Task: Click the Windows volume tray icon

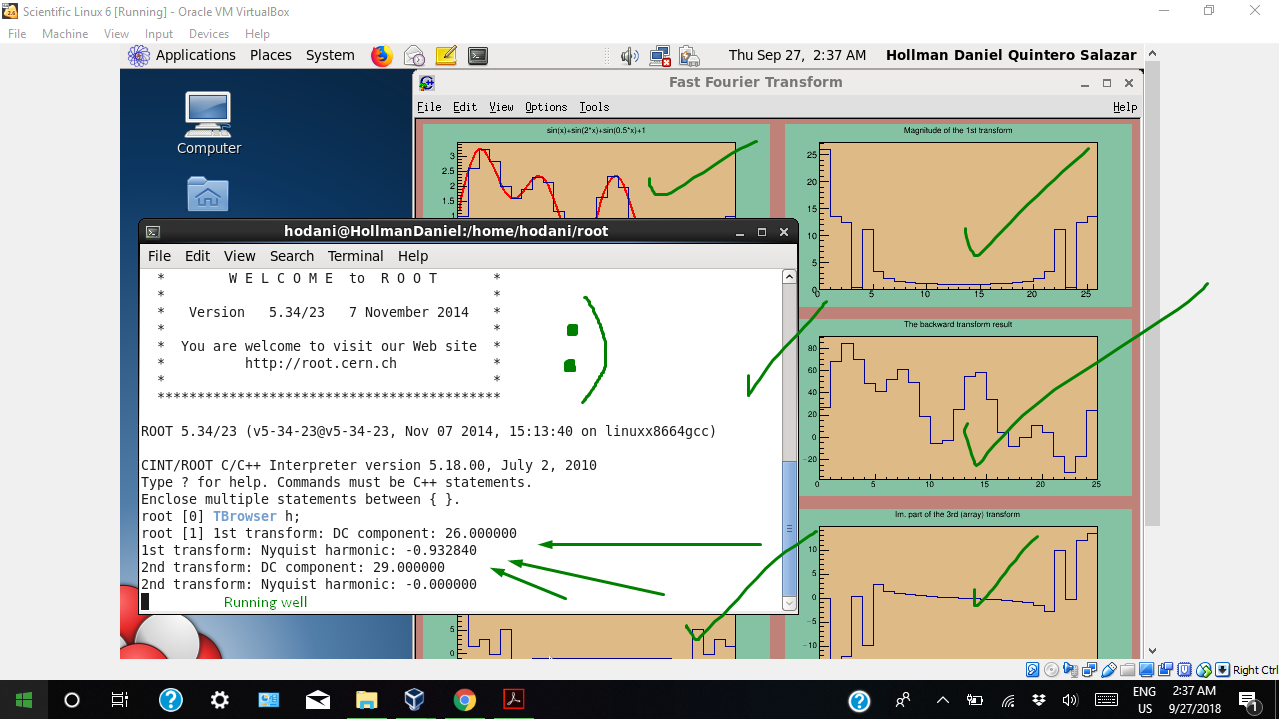Action: [x=1070, y=700]
